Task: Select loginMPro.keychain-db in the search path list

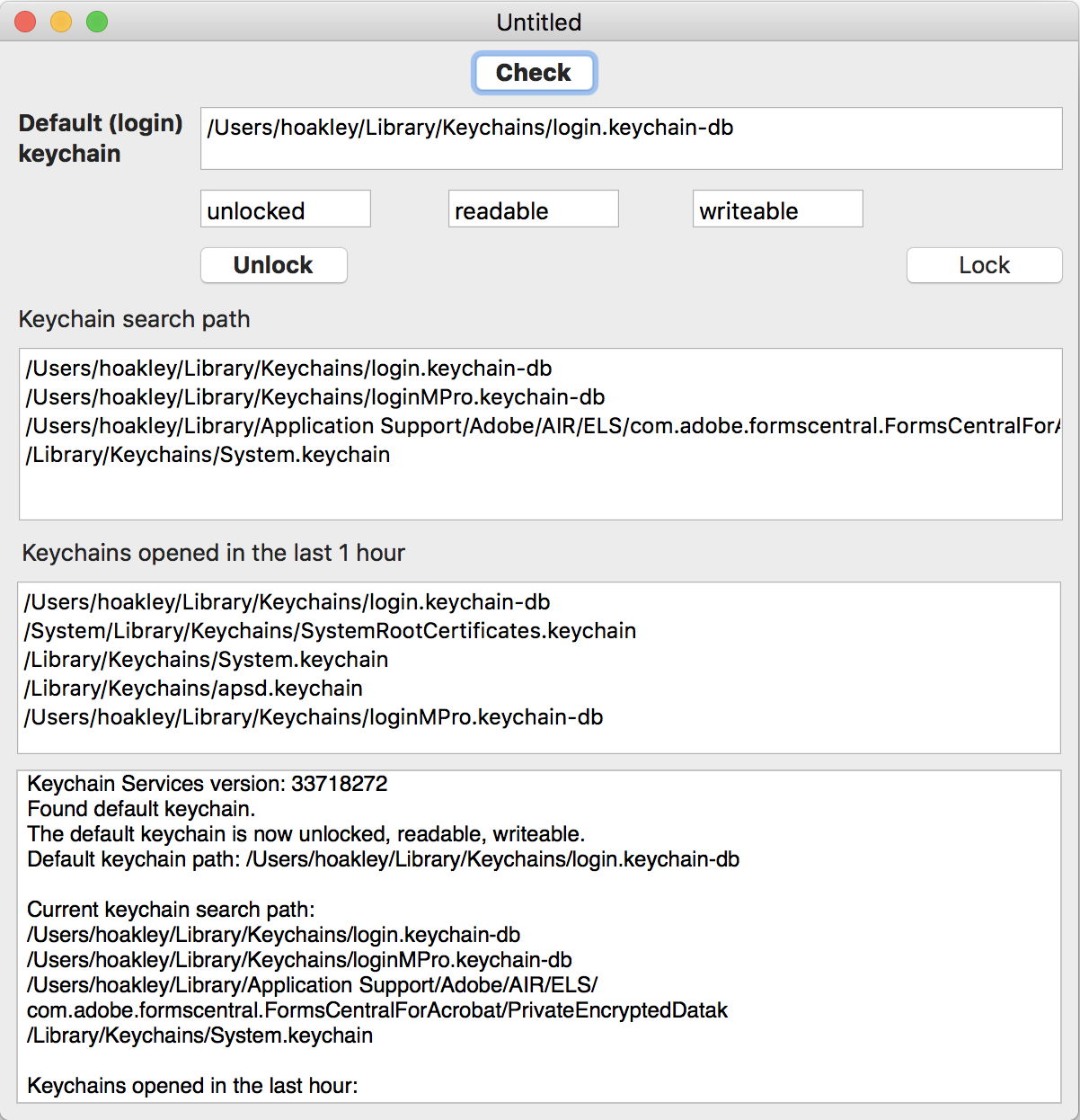Action: coord(315,396)
